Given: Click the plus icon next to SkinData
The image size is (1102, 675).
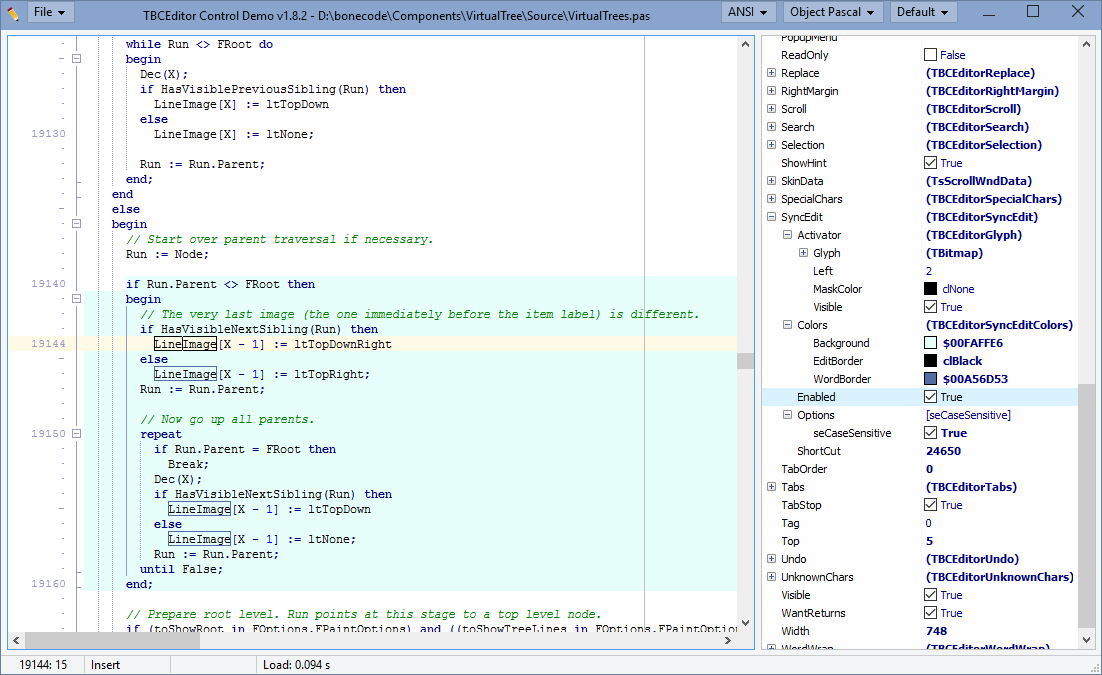Looking at the screenshot, I should pos(771,181).
